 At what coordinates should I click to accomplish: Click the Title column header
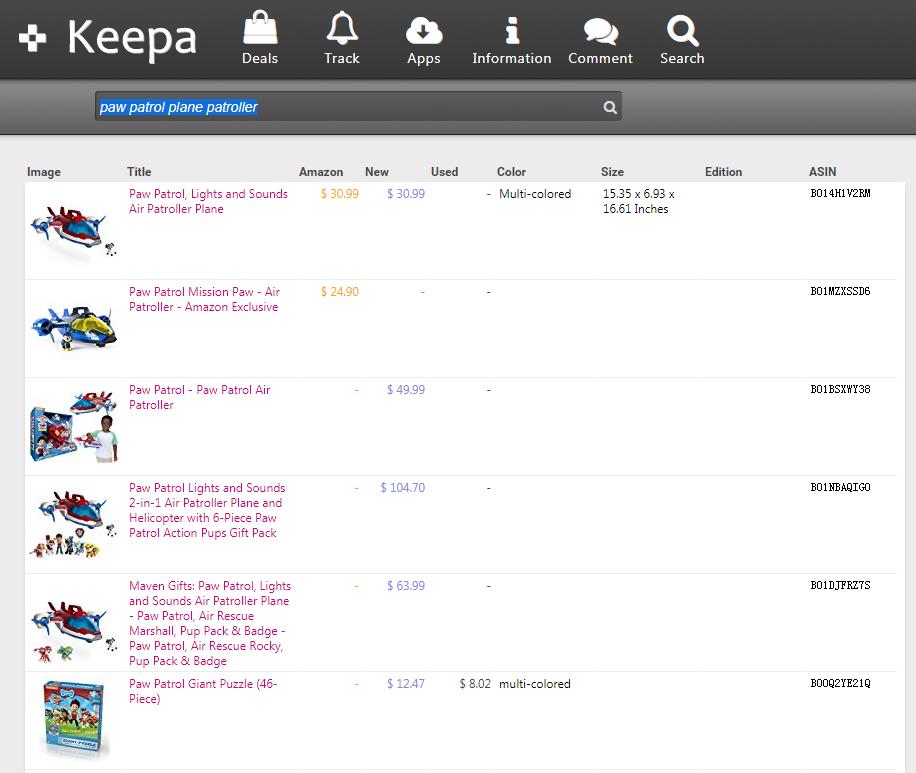[139, 172]
